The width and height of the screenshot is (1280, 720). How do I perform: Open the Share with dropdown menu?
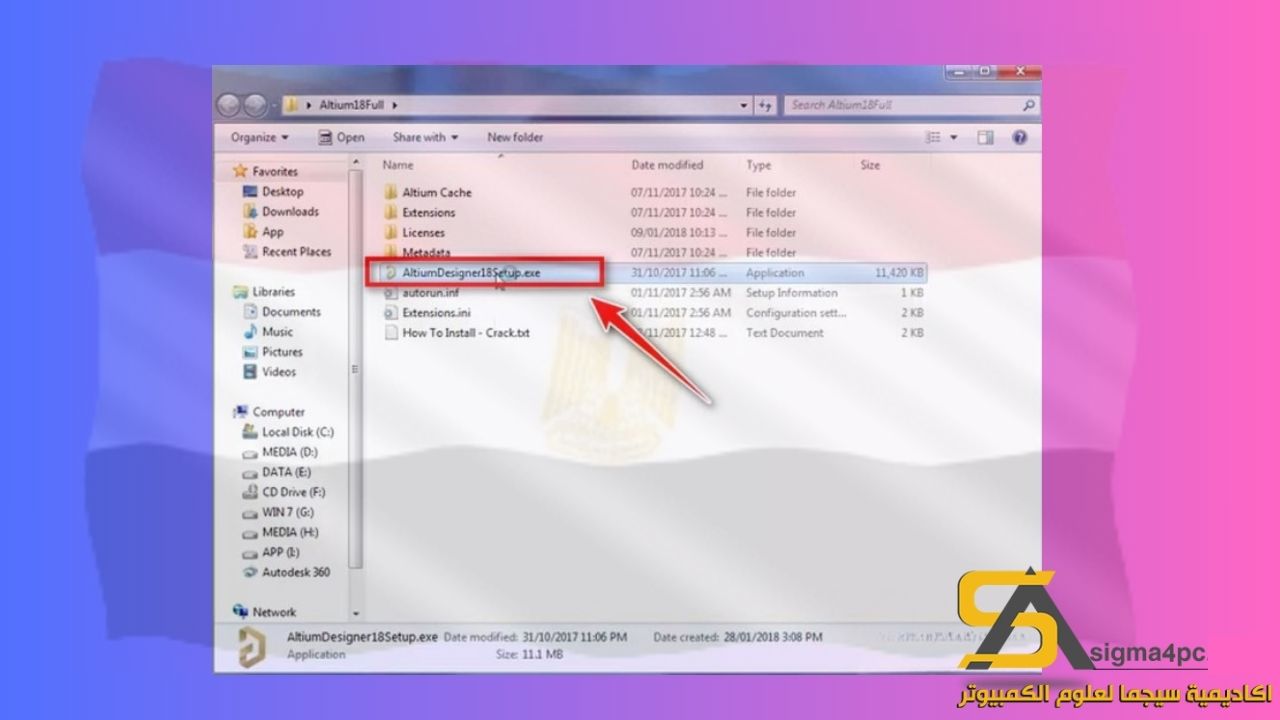[425, 137]
